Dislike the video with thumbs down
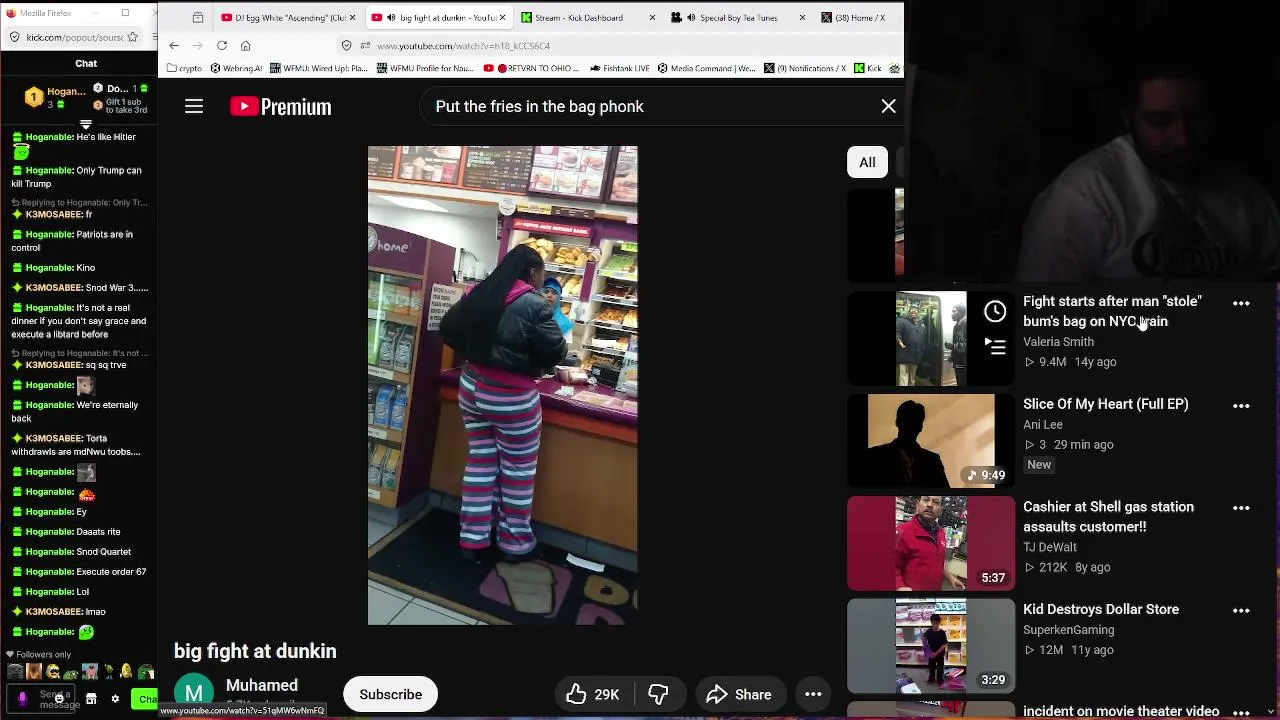 coord(658,694)
